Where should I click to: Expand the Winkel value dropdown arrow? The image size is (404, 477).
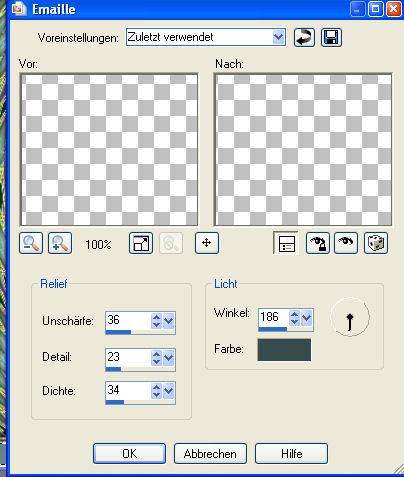pos(306,318)
